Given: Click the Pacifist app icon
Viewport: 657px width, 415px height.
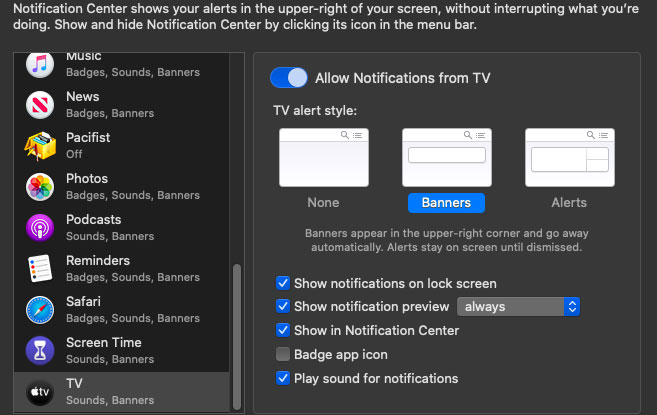Looking at the screenshot, I should click(40, 145).
